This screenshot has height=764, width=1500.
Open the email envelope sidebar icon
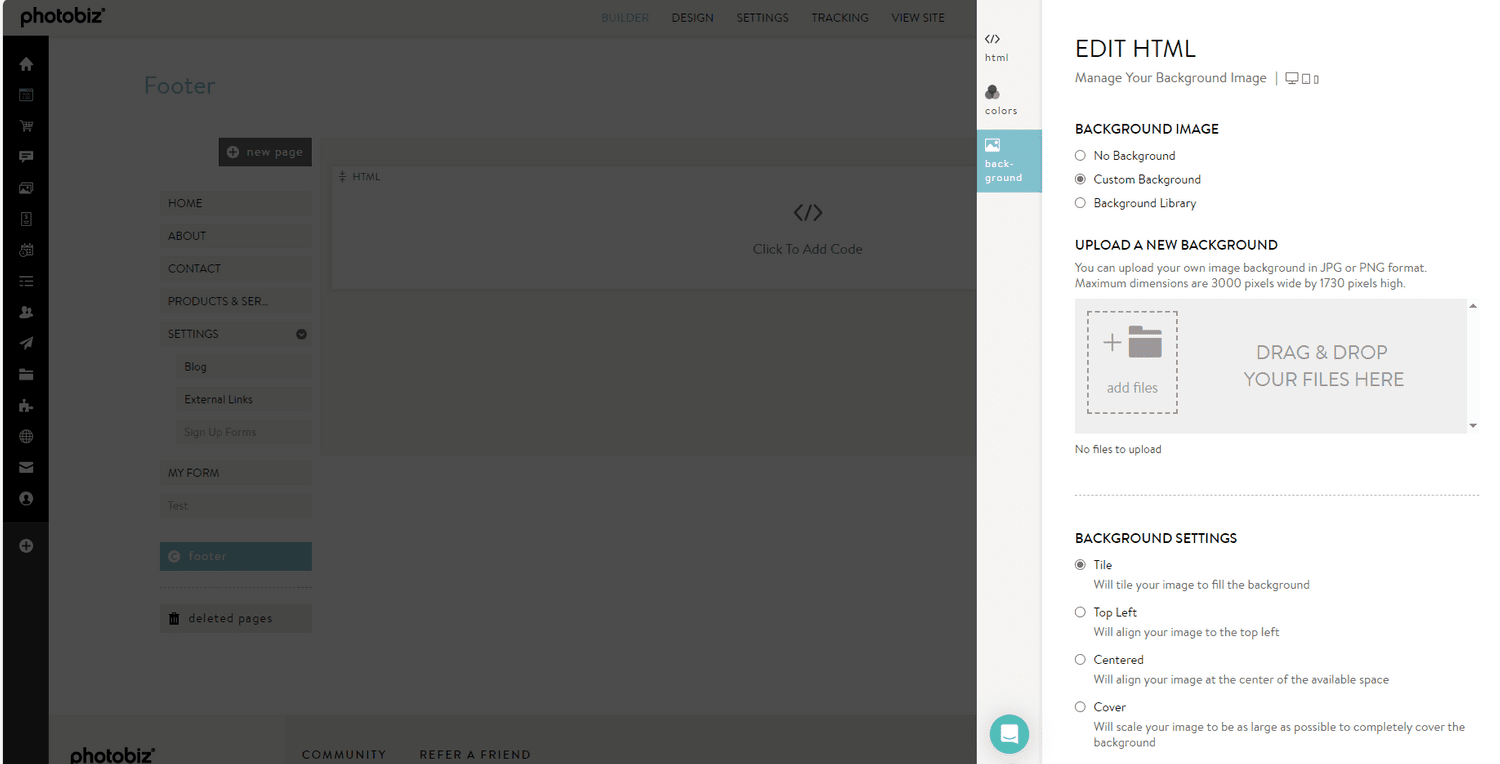[x=25, y=467]
